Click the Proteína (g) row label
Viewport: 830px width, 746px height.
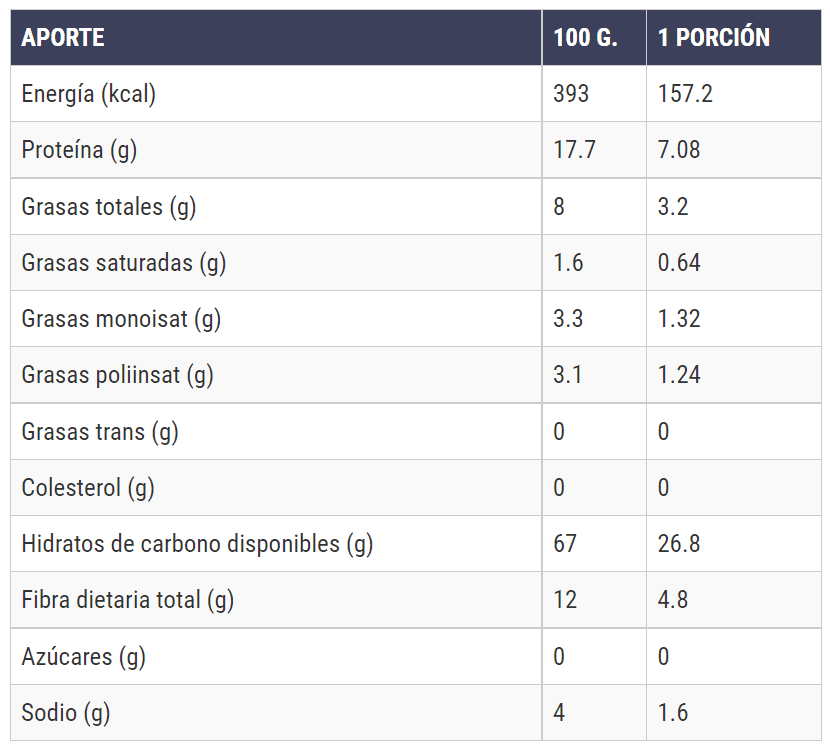coord(79,150)
